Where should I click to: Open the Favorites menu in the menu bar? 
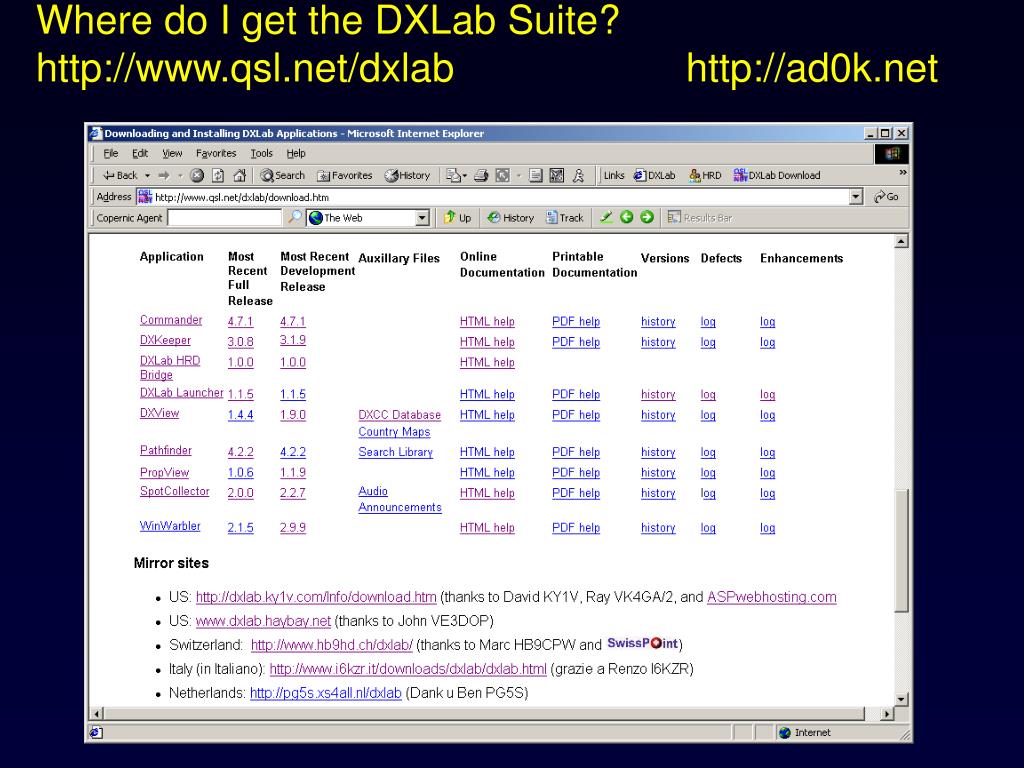pos(216,153)
